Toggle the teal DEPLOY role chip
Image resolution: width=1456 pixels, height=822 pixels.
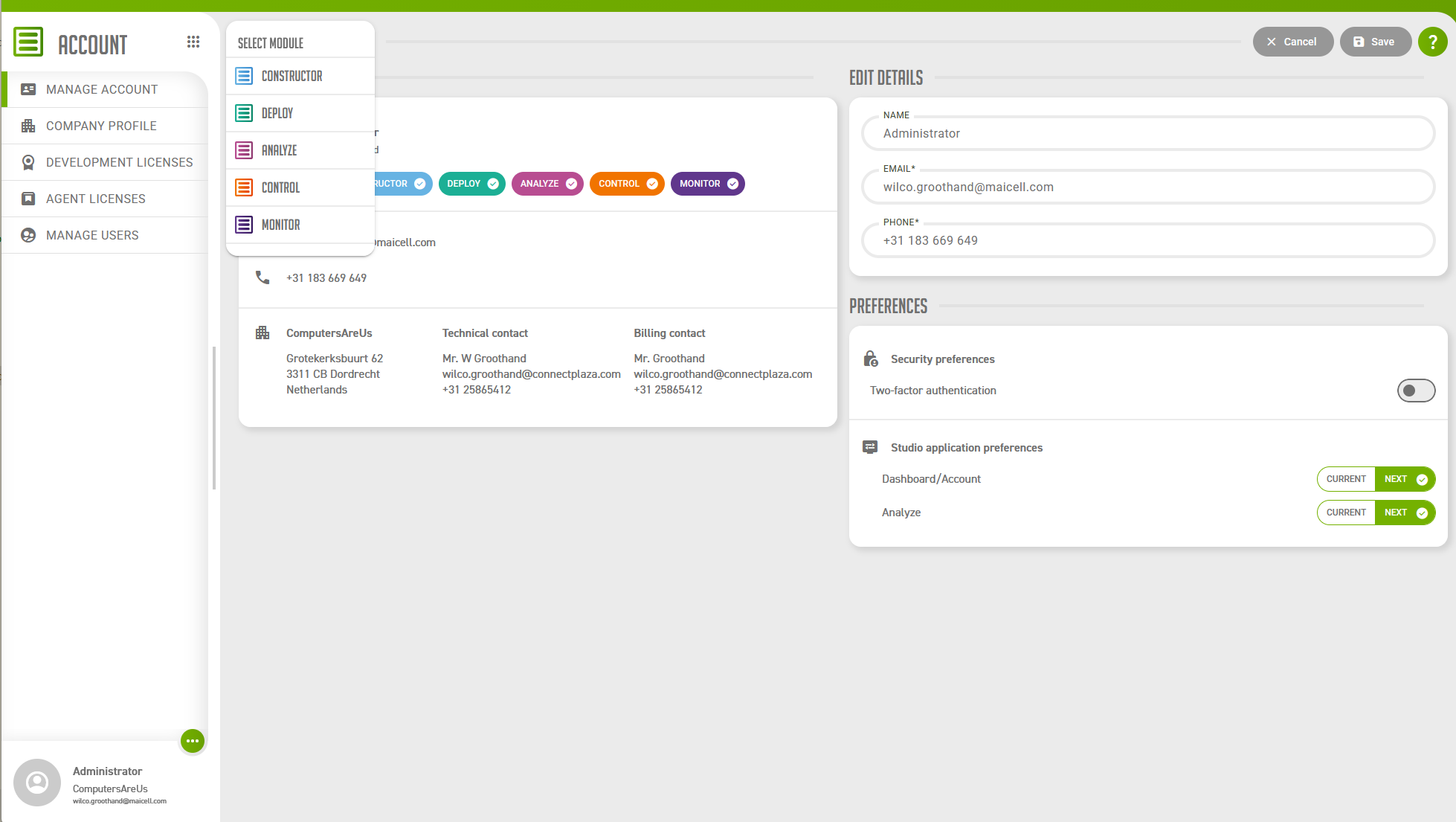pos(472,184)
